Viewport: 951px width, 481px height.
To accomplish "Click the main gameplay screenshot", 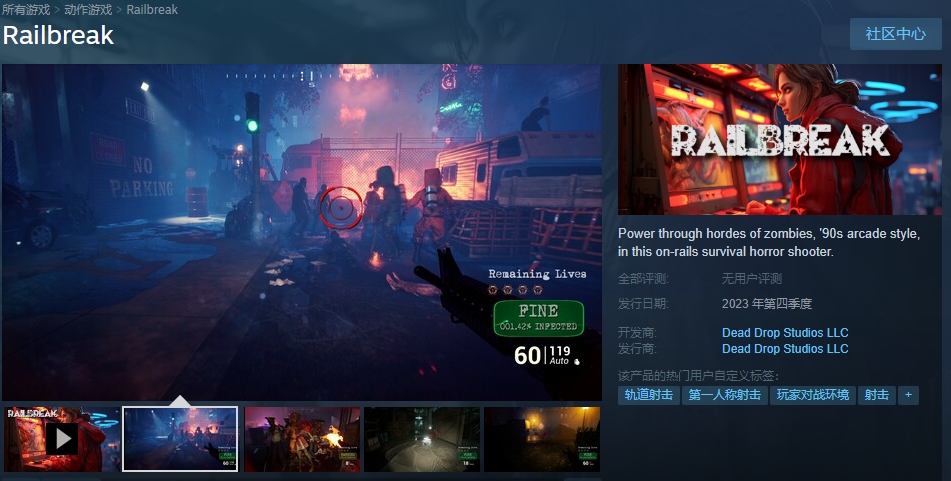I will [301, 232].
